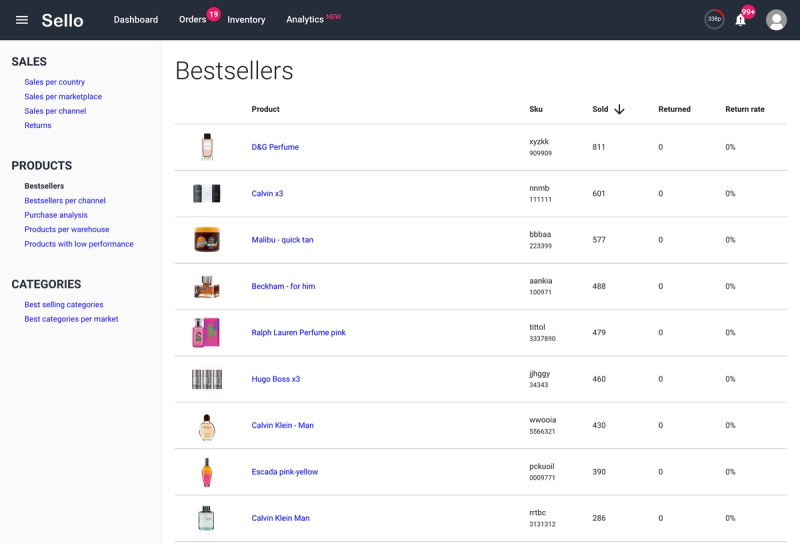
Task: Open the user profile avatar
Action: (x=776, y=20)
